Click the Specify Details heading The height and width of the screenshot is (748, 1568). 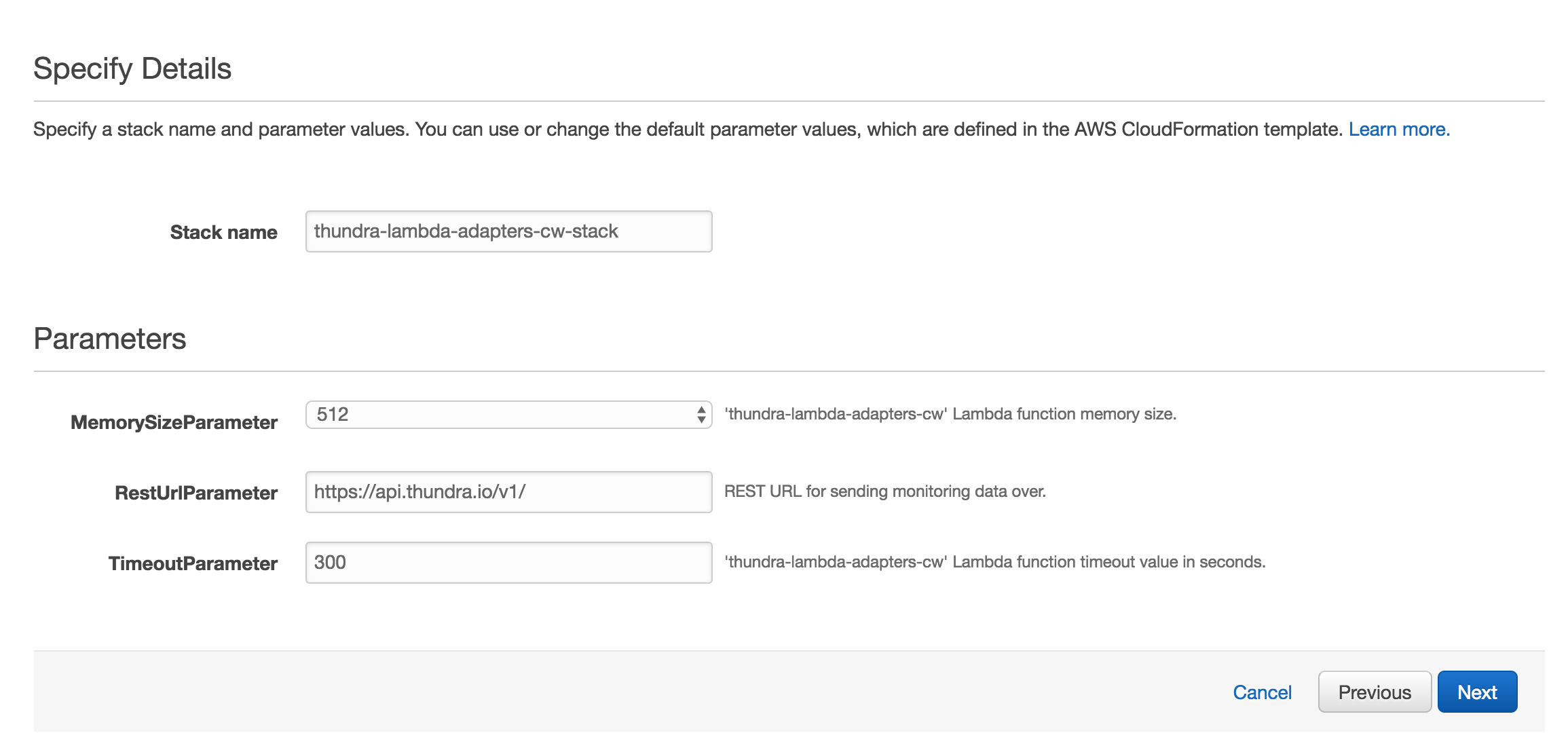[x=132, y=69]
